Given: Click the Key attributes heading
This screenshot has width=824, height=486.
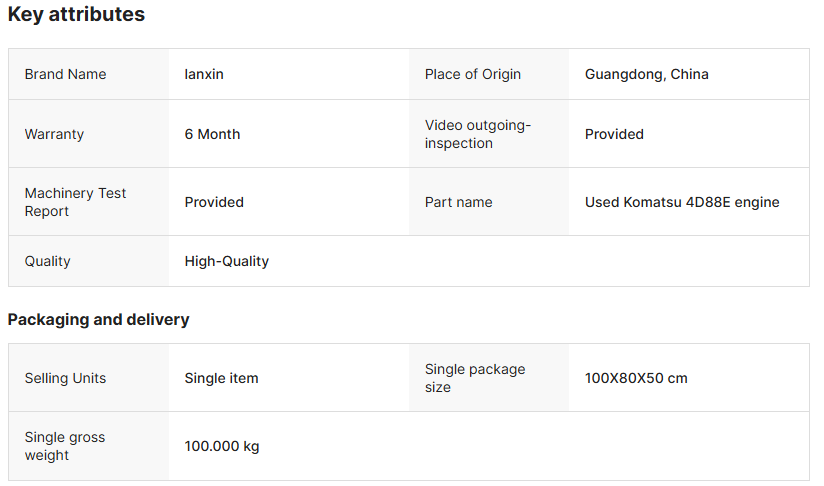Looking at the screenshot, I should (x=76, y=15).
